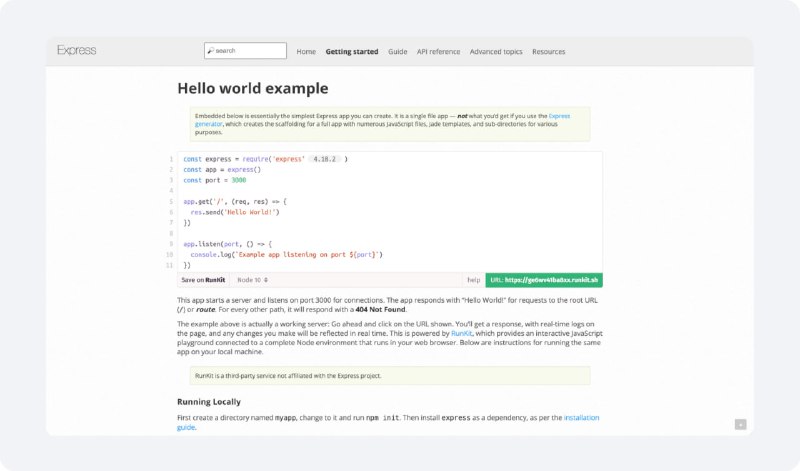Screen dimensions: 800x471
Task: Click Save on RunKit button
Action: 203,280
